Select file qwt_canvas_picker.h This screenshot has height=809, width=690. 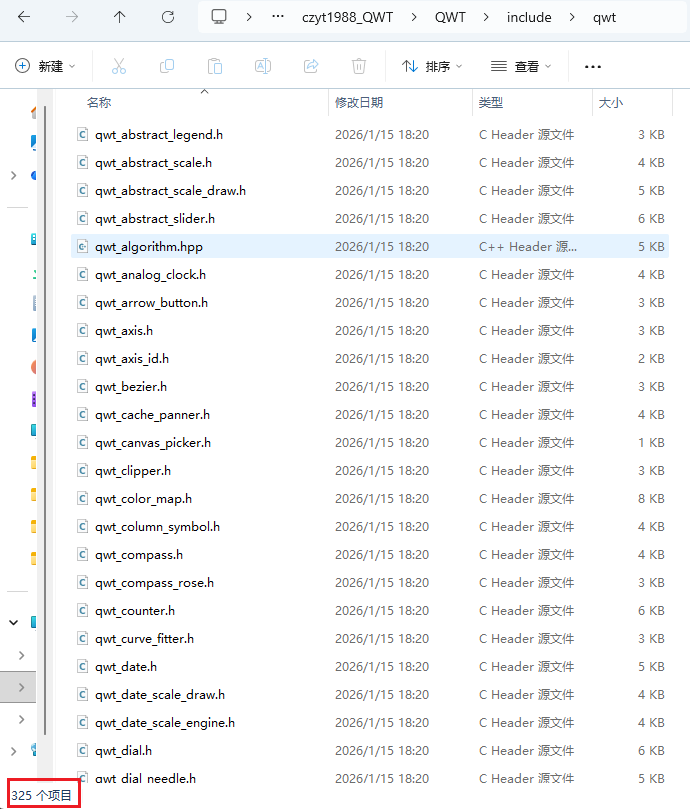coord(370,443)
